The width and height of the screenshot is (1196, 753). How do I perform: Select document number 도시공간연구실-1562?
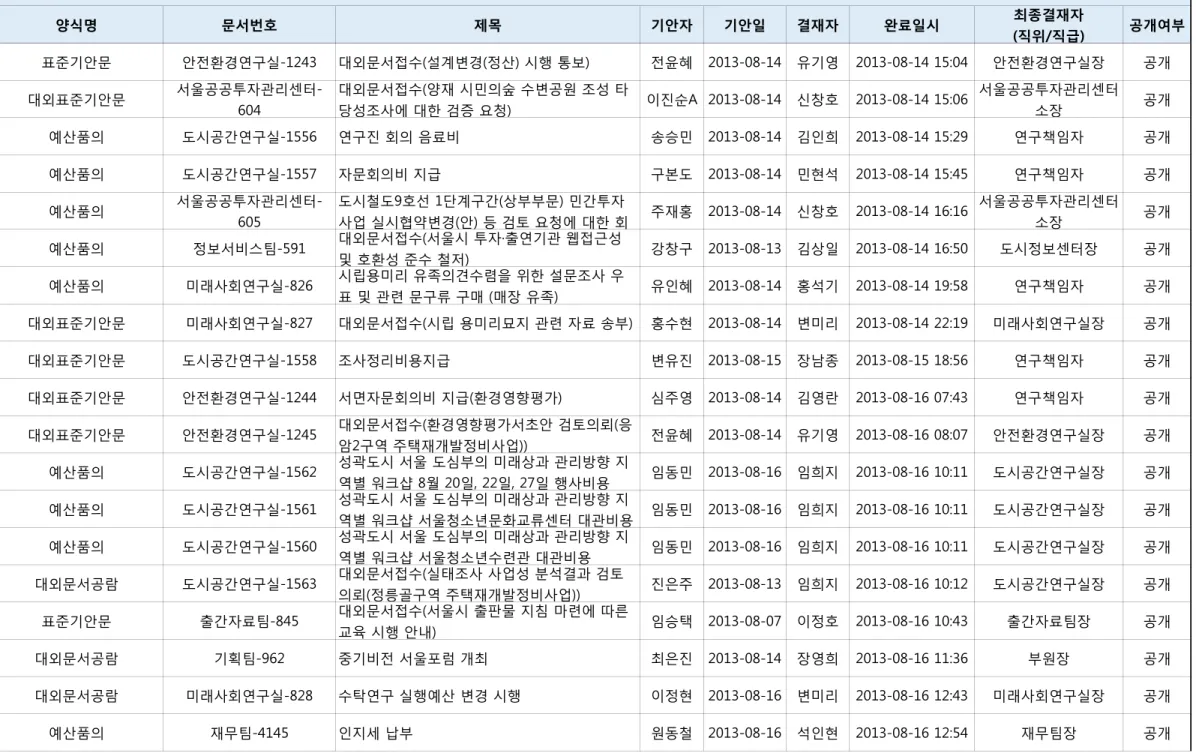coord(249,473)
